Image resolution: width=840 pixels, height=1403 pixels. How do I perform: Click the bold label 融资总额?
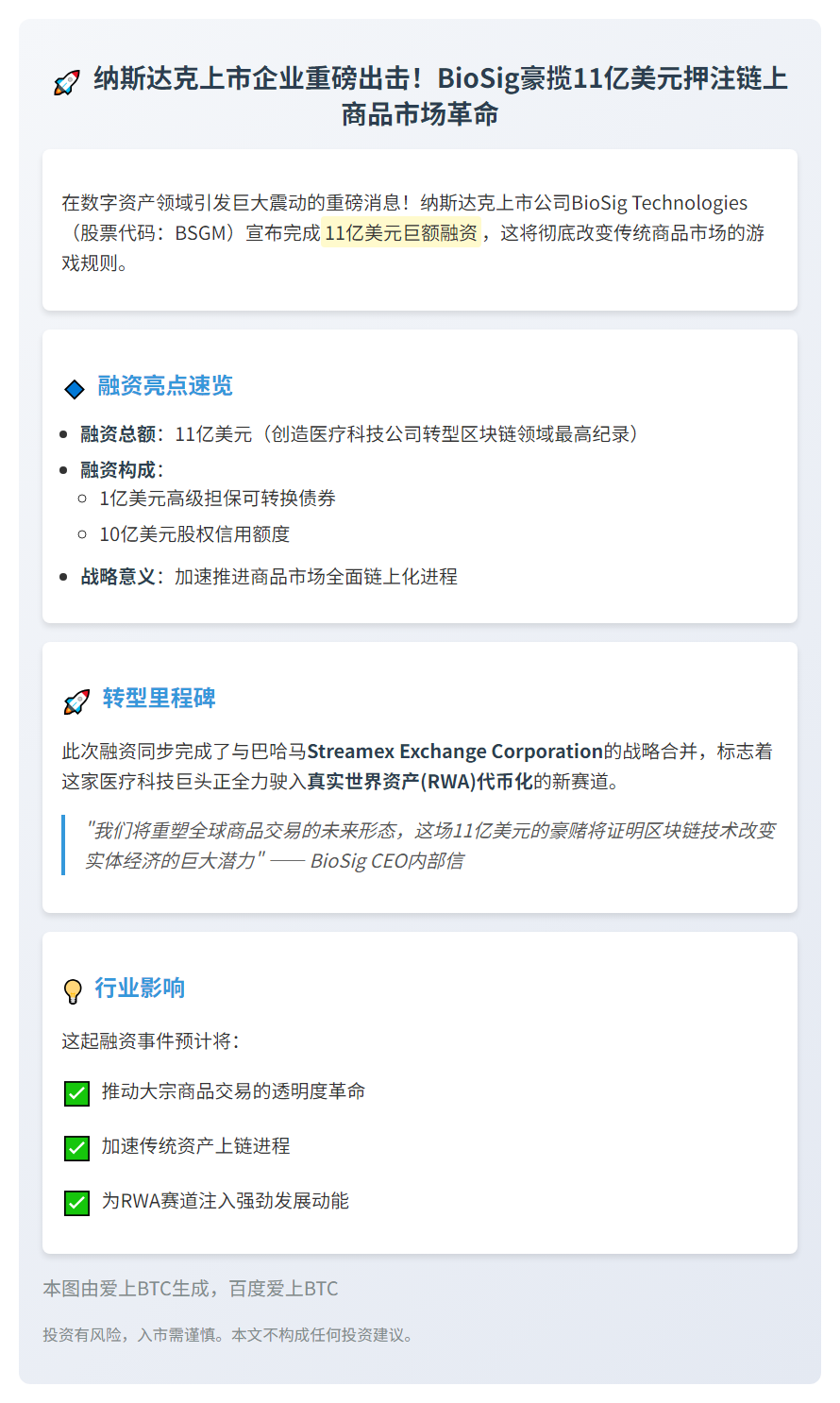tap(118, 433)
